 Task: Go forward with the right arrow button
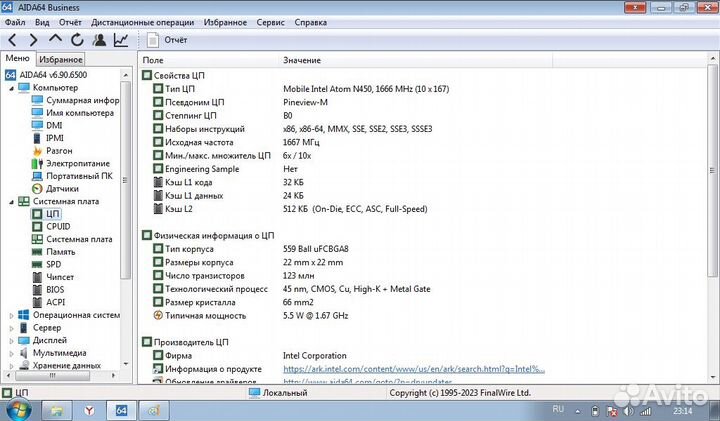(x=34, y=40)
